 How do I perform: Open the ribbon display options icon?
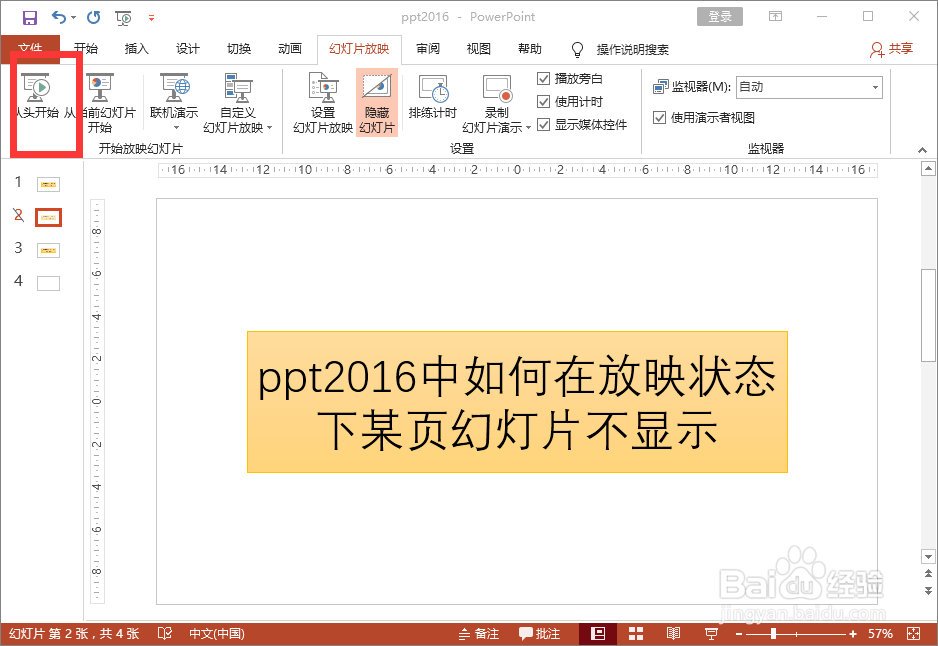point(775,17)
